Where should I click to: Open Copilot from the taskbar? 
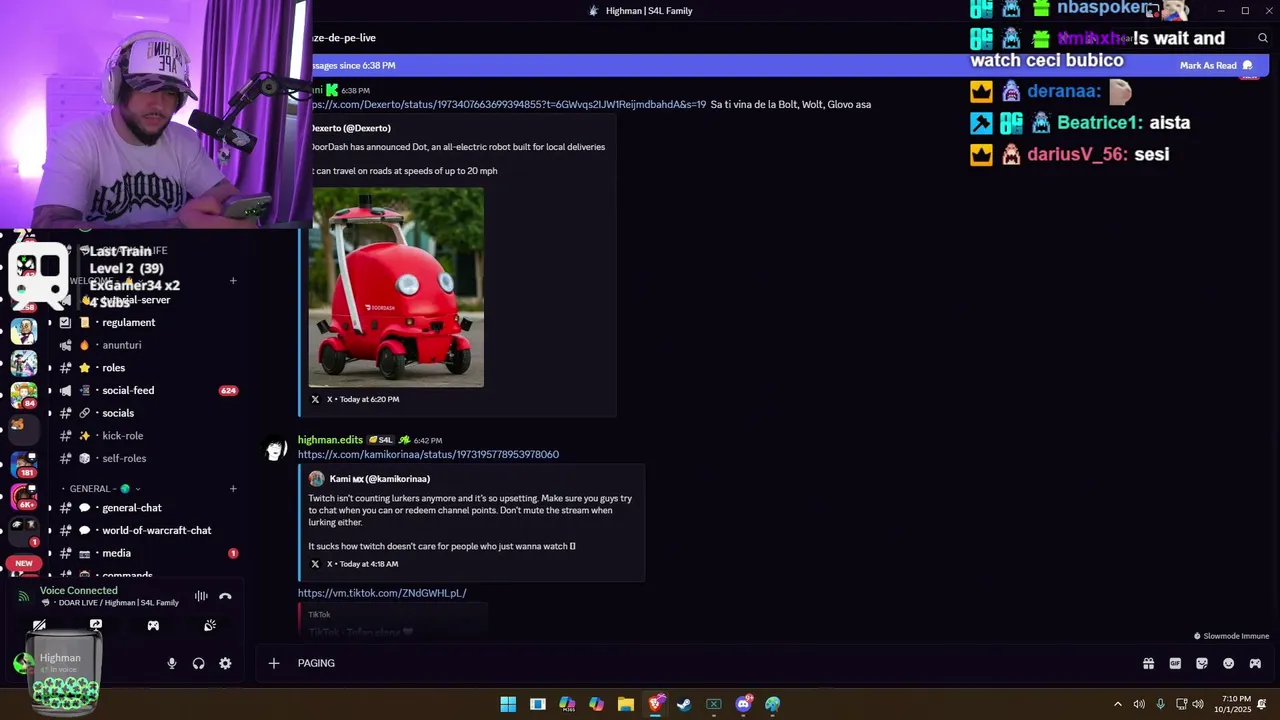point(596,704)
